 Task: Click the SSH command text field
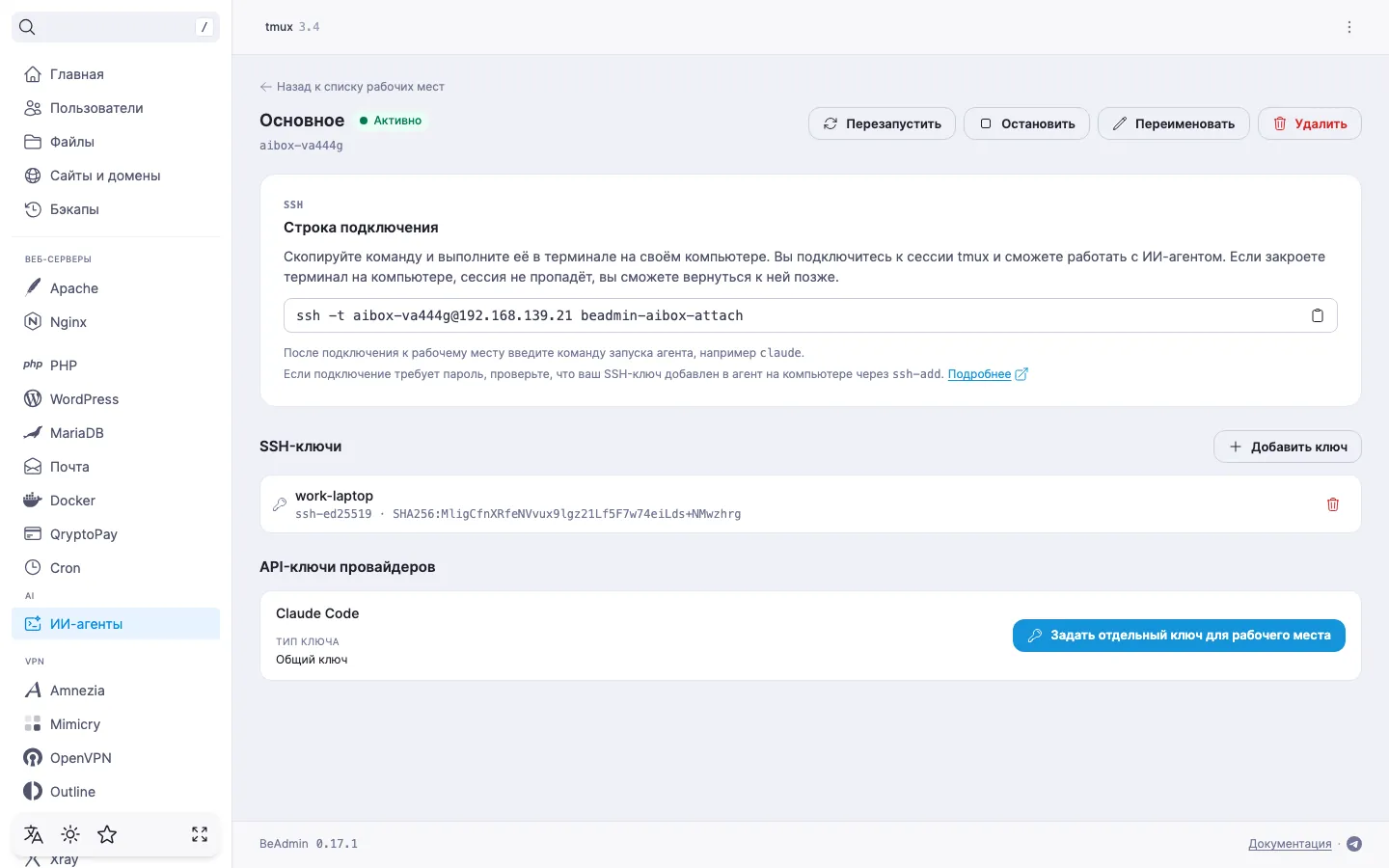[x=810, y=315]
